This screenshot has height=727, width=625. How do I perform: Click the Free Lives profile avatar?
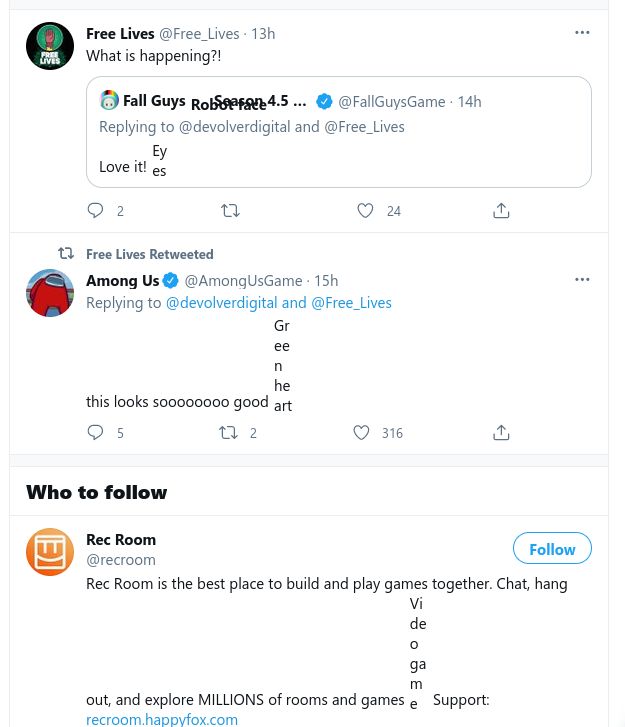50,46
